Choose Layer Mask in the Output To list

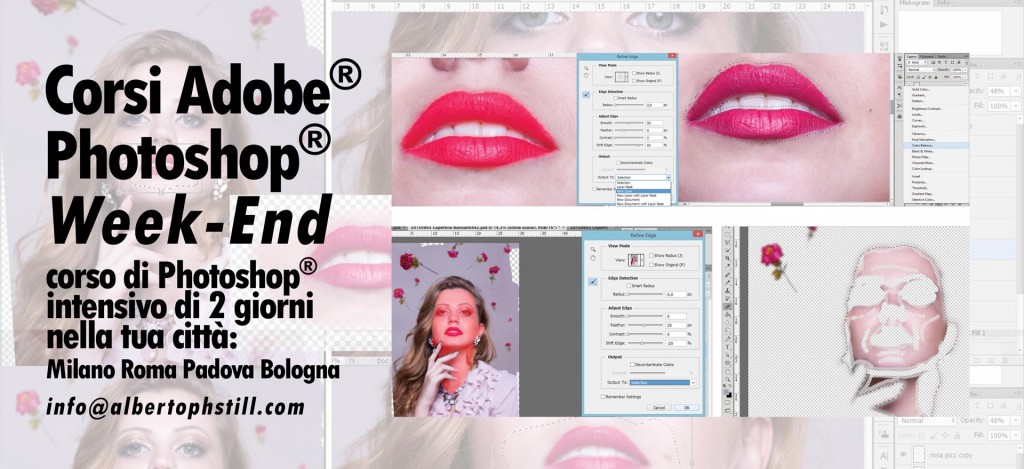(x=643, y=187)
